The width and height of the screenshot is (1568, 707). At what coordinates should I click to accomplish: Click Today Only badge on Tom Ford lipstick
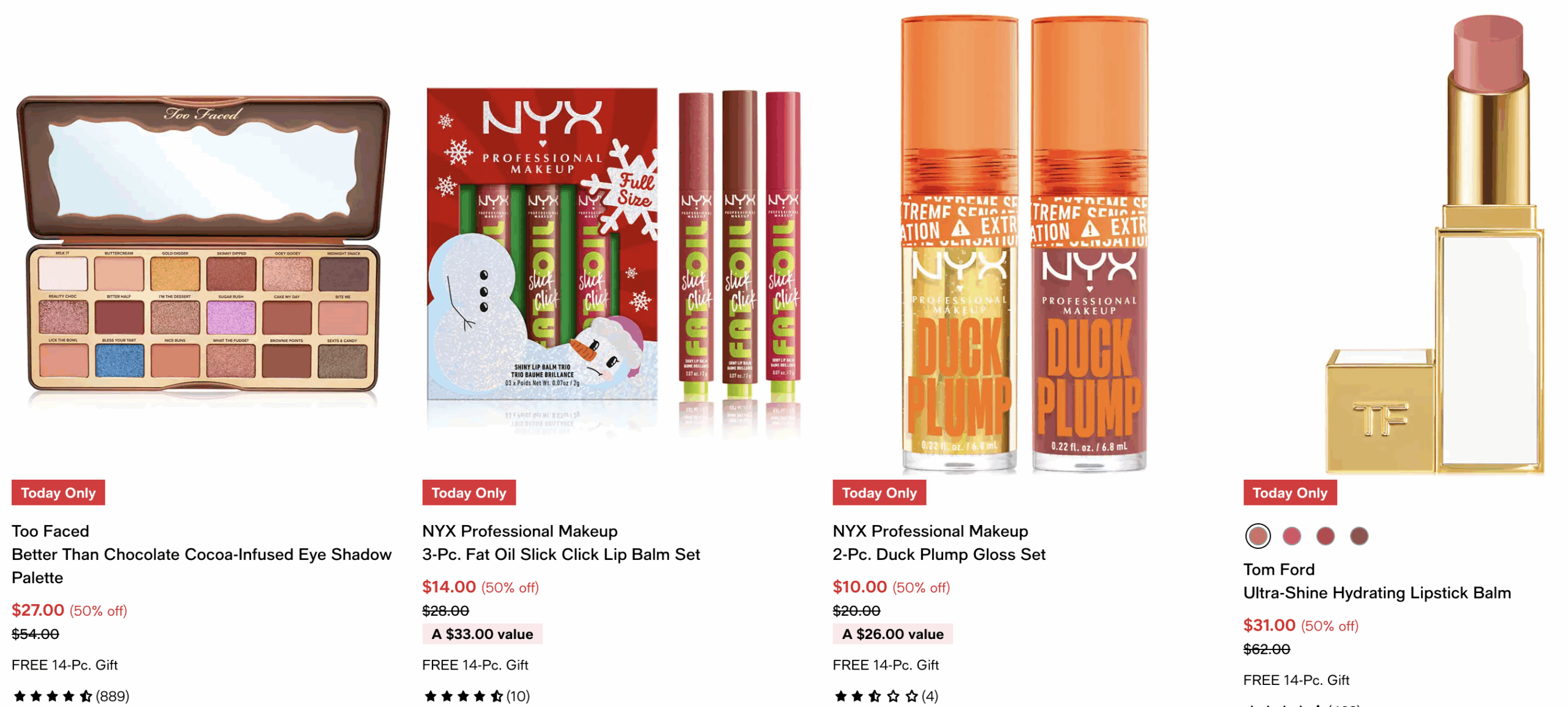(1289, 493)
